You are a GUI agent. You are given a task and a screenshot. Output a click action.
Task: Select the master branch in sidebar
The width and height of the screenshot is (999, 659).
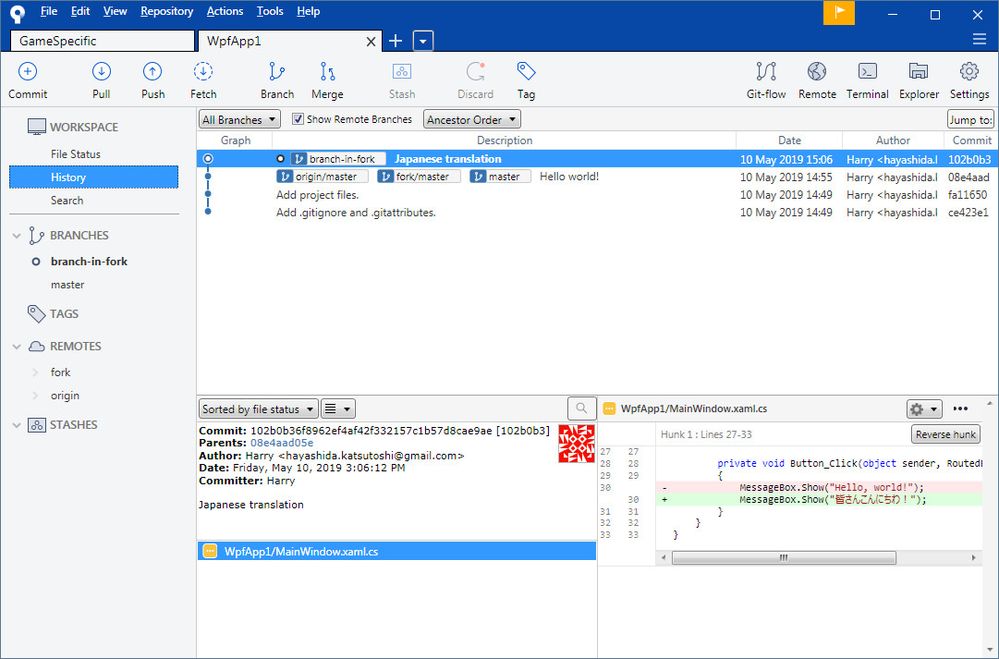67,285
